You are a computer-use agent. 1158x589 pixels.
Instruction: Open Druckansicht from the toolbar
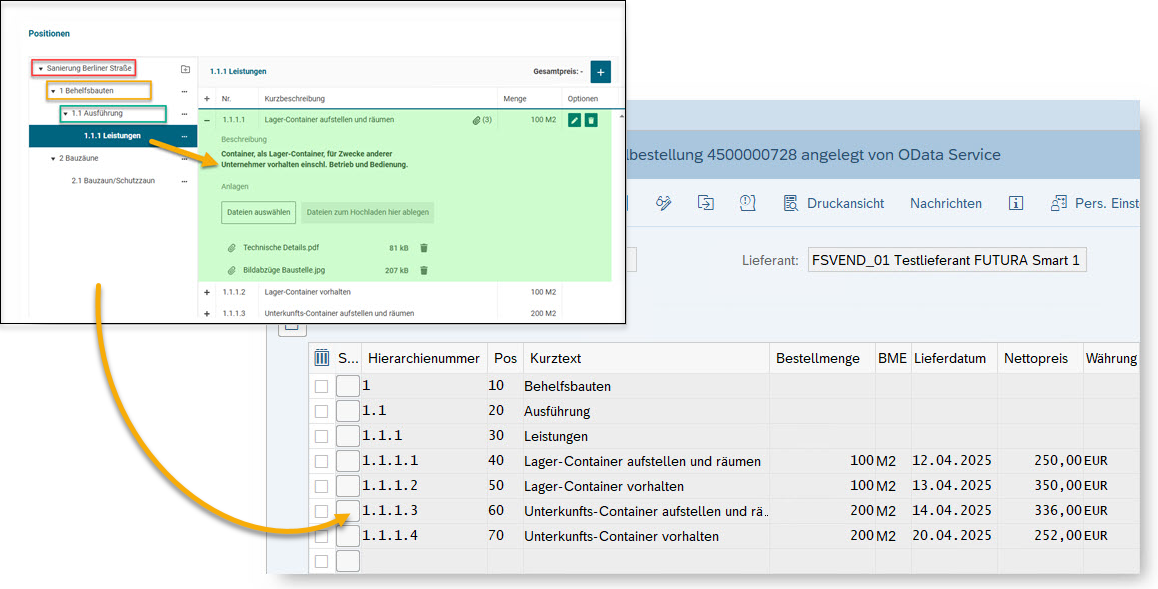[834, 203]
